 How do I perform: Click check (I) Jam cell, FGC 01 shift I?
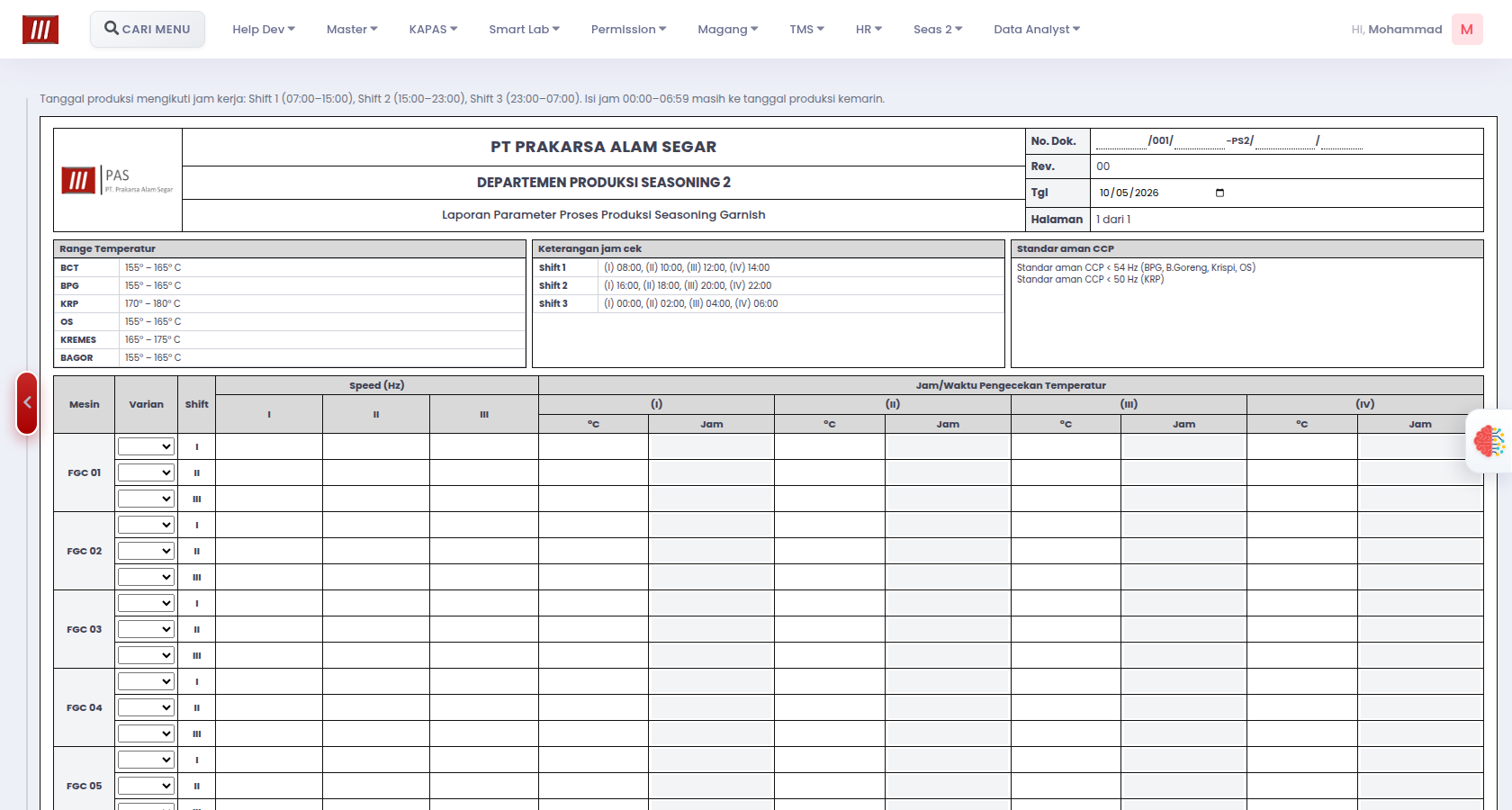[x=711, y=446]
